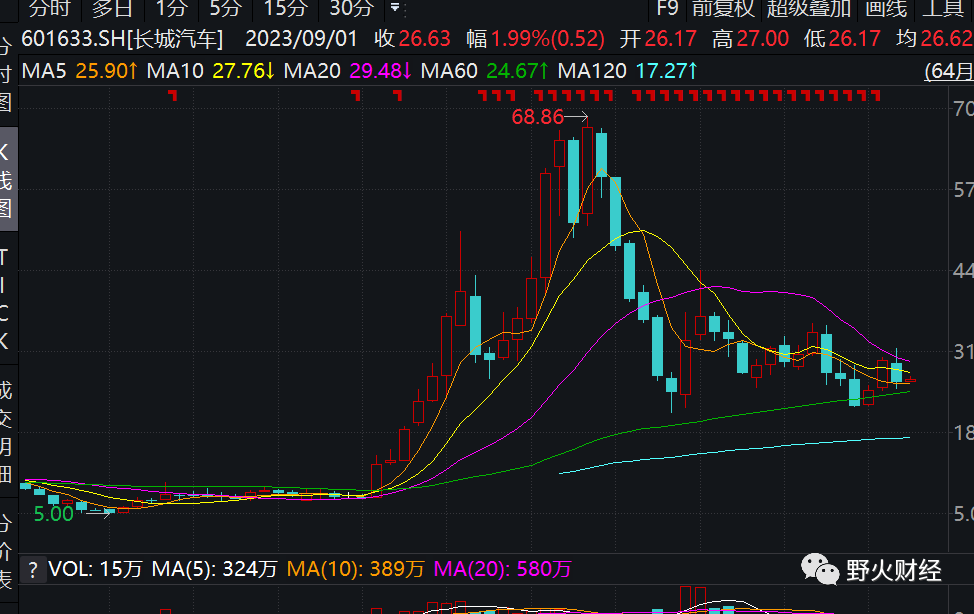This screenshot has width=974, height=614.
Task: Click the MA(10): 389万 volume average
Action: (x=355, y=569)
